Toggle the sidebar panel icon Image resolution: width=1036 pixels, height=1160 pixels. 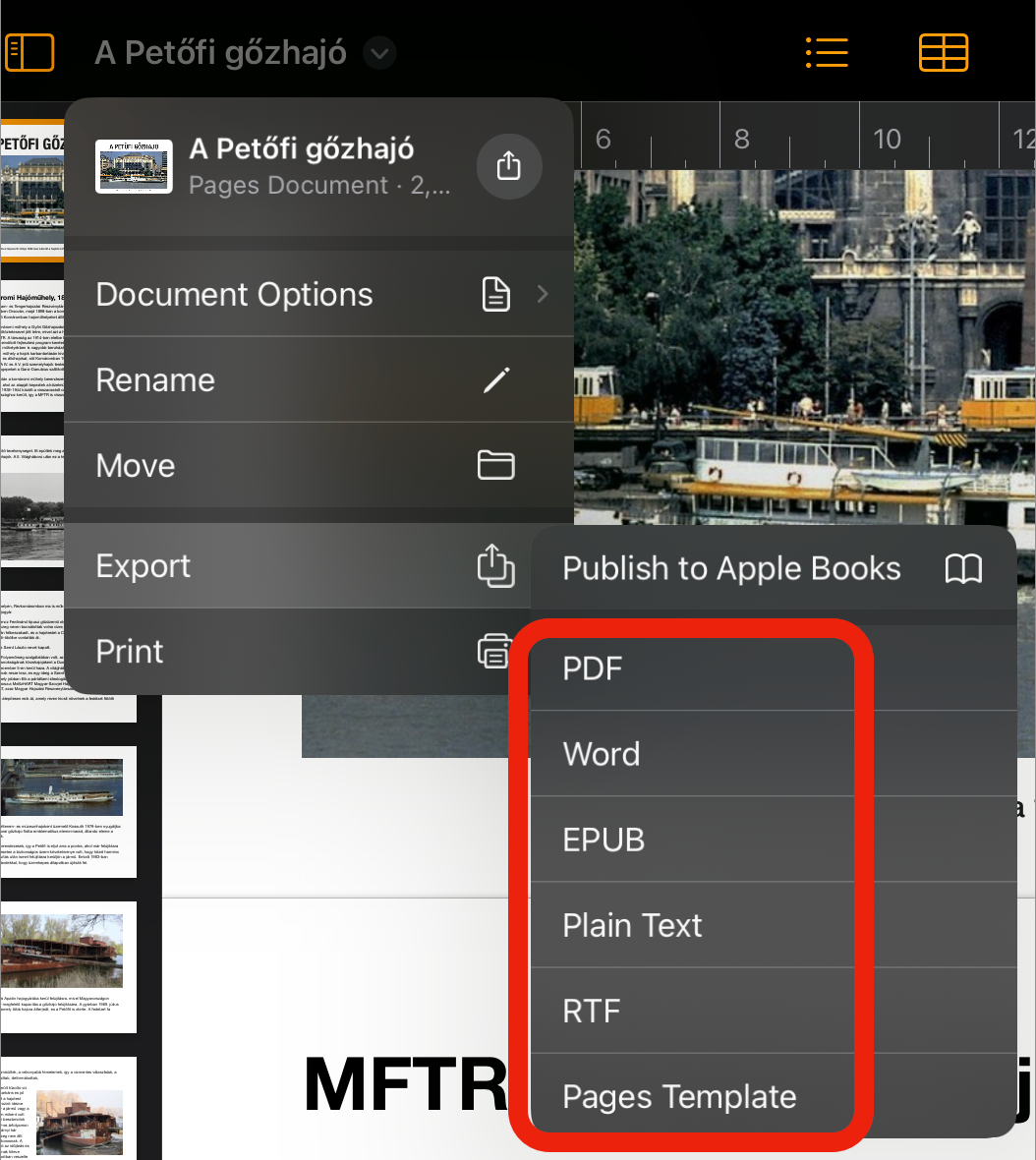point(29,52)
